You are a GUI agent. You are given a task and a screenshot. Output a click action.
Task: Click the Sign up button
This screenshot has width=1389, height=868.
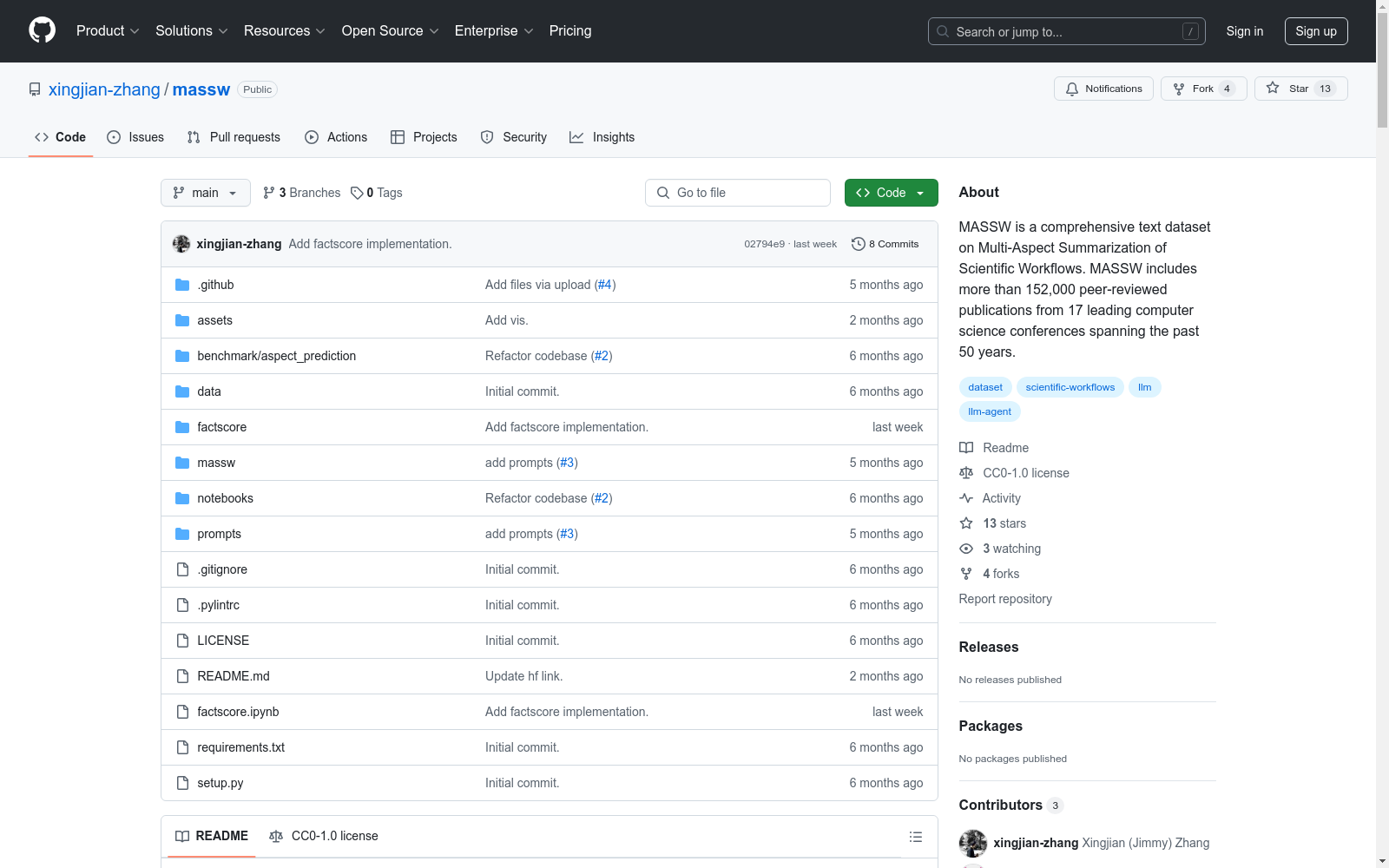(1316, 31)
